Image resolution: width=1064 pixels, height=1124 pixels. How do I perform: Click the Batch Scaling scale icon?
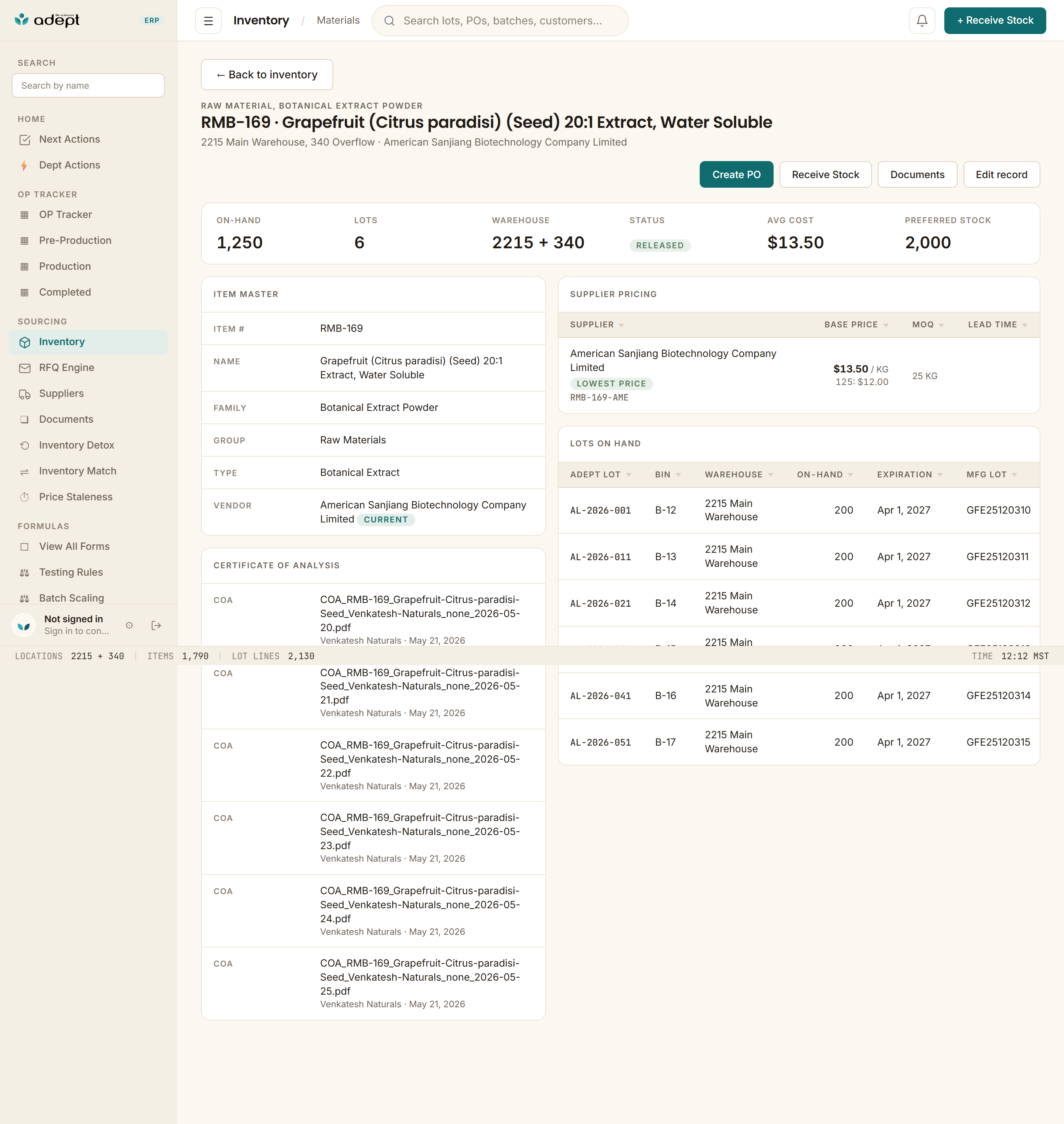[24, 598]
